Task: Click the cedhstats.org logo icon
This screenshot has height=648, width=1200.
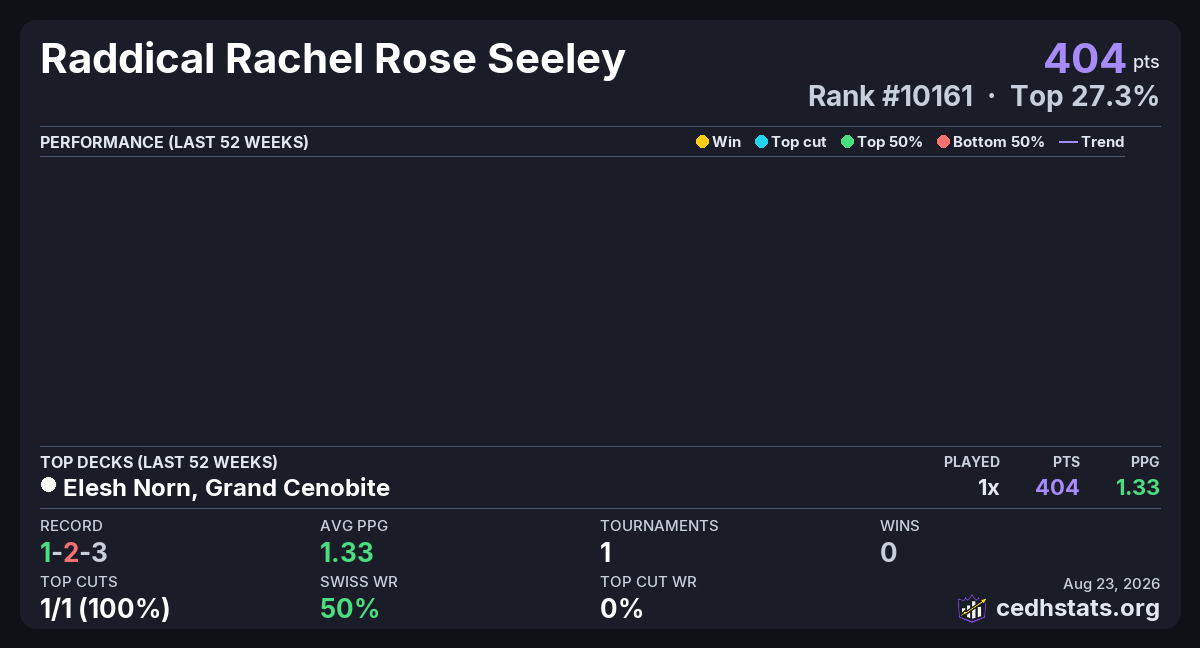Action: click(972, 607)
